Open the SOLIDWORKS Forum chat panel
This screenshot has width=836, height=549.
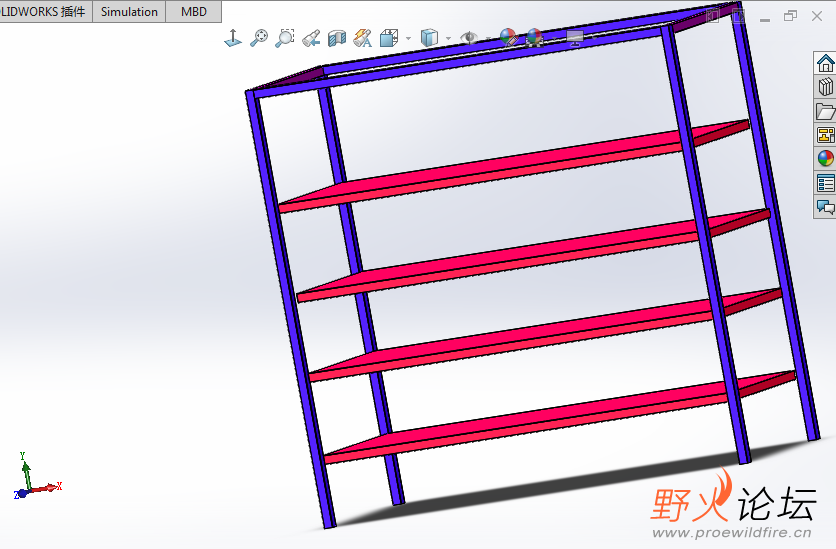825,207
